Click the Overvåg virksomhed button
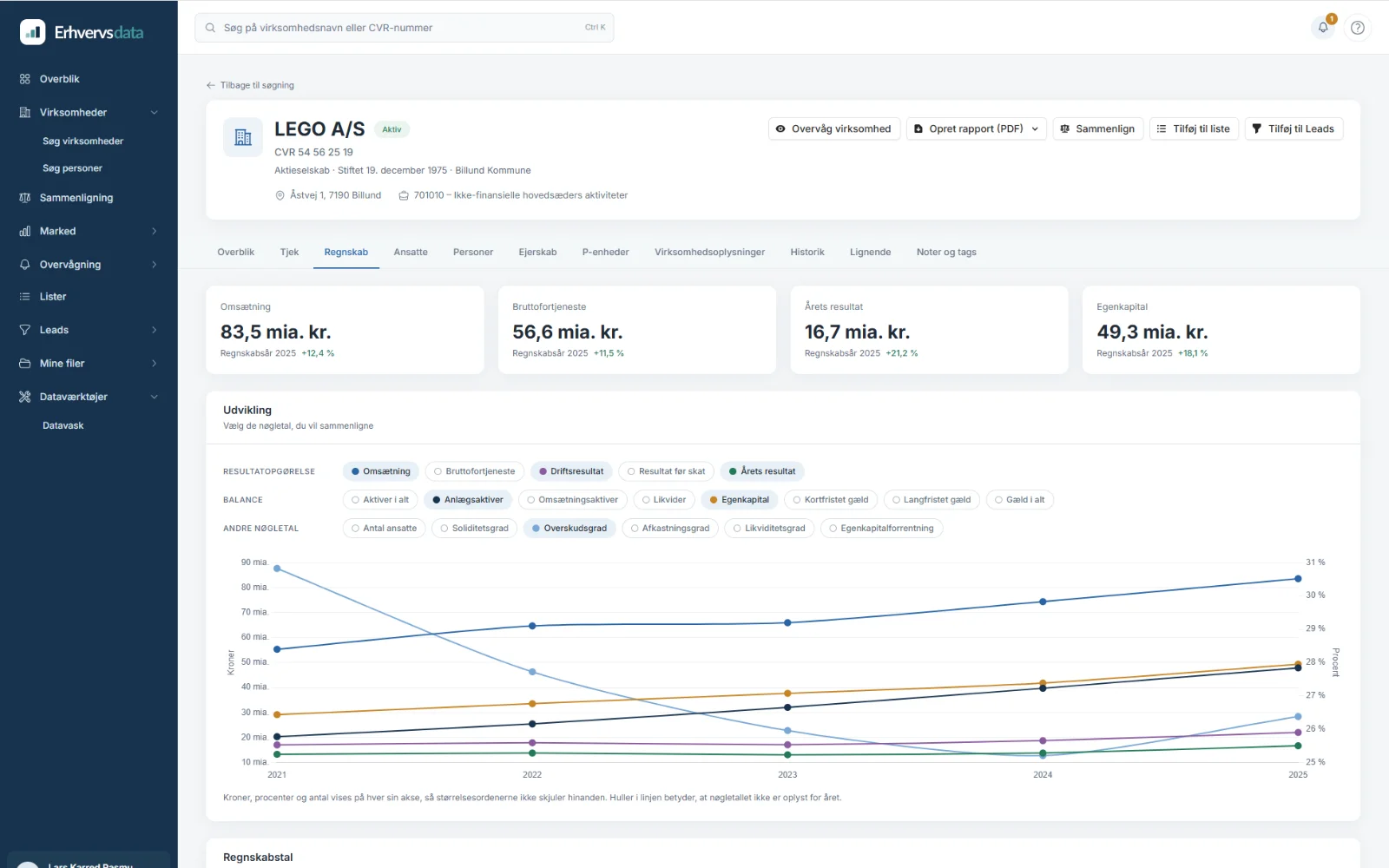The width and height of the screenshot is (1389, 868). click(834, 128)
